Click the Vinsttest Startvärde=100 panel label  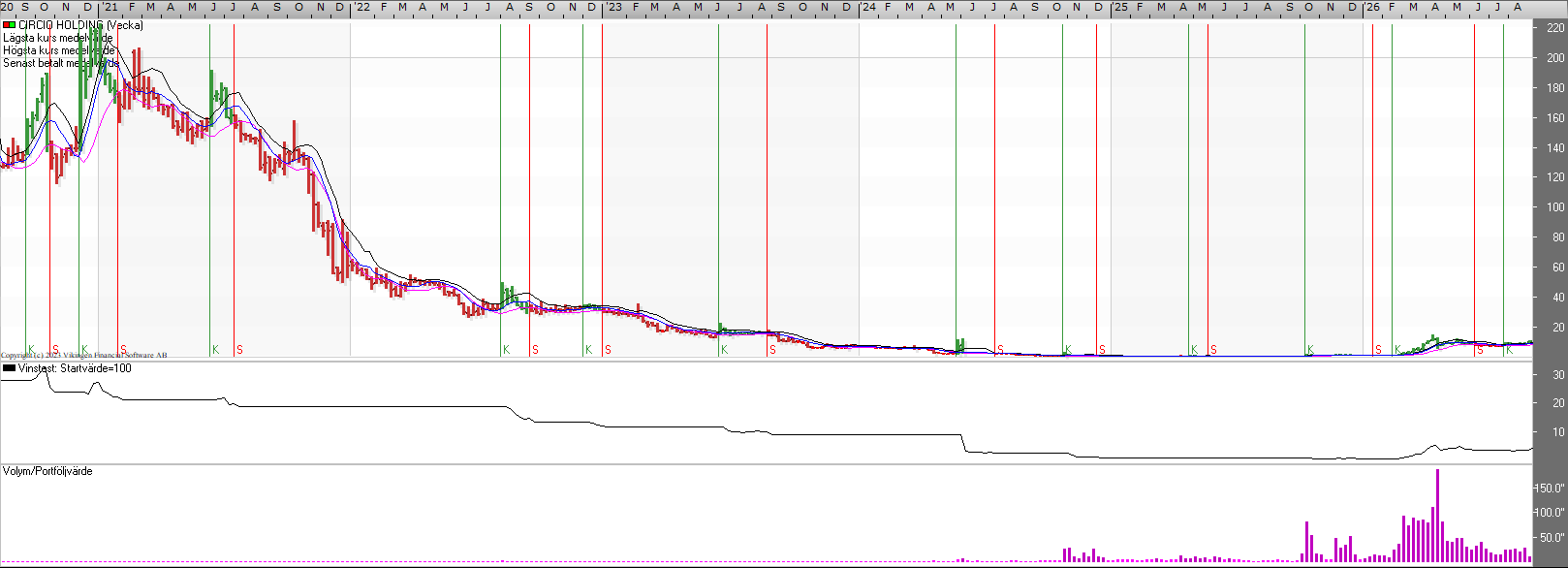pyautogui.click(x=75, y=368)
